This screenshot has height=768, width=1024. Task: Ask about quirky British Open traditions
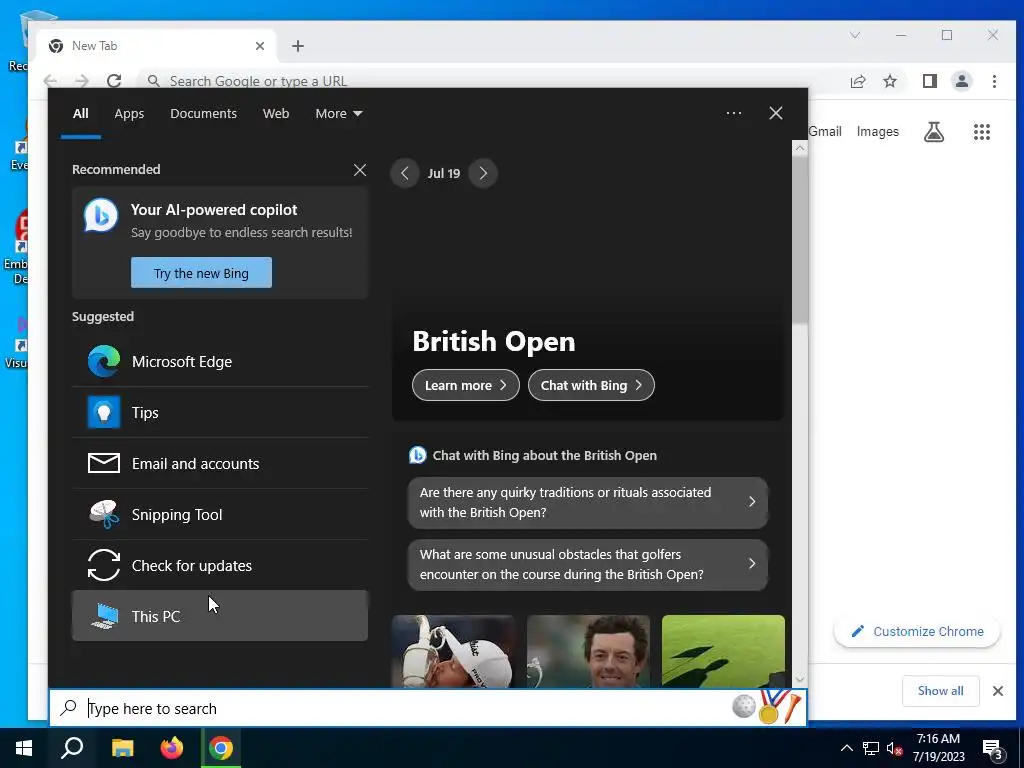coord(588,502)
